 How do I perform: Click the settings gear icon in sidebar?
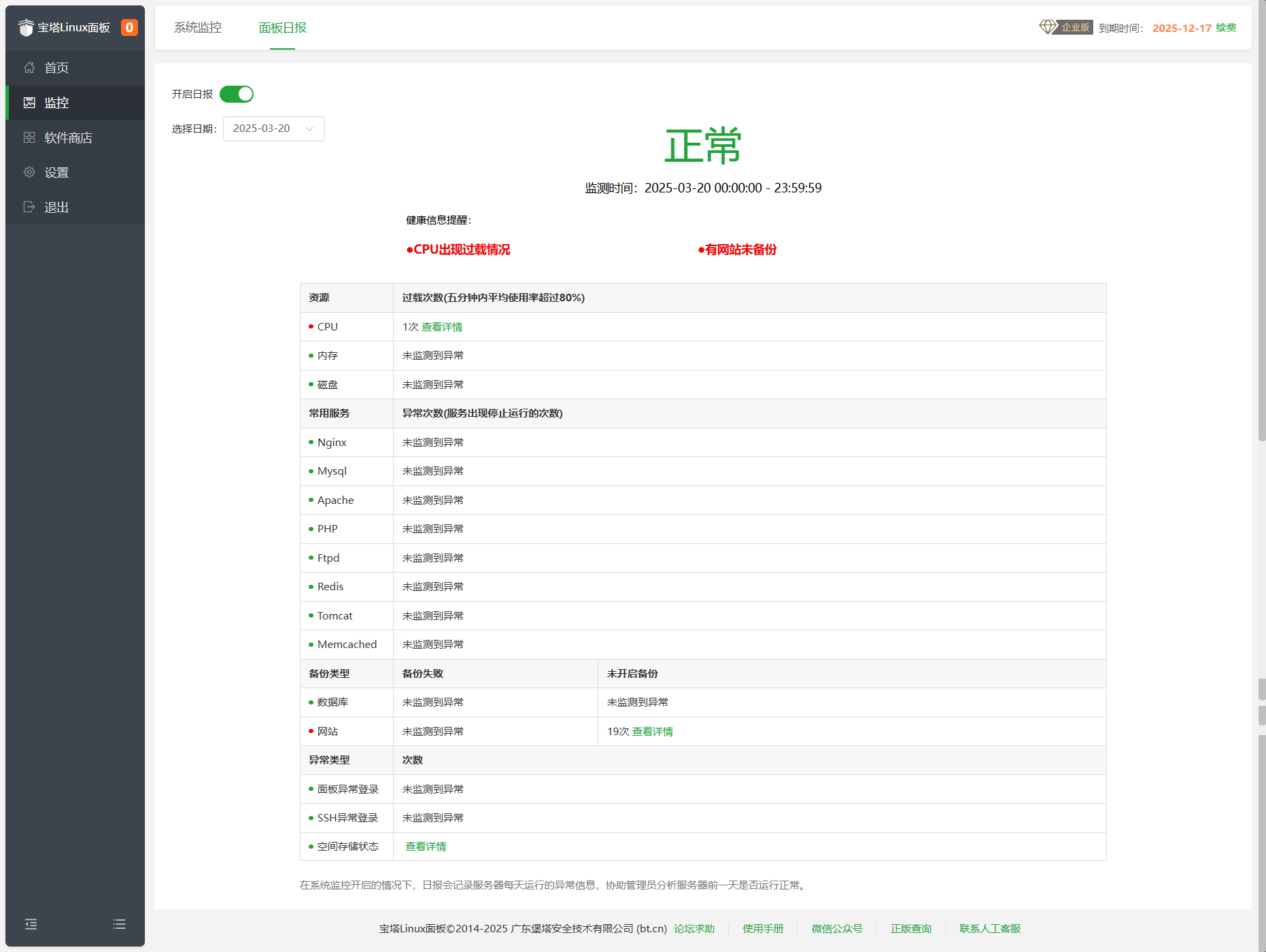(29, 172)
